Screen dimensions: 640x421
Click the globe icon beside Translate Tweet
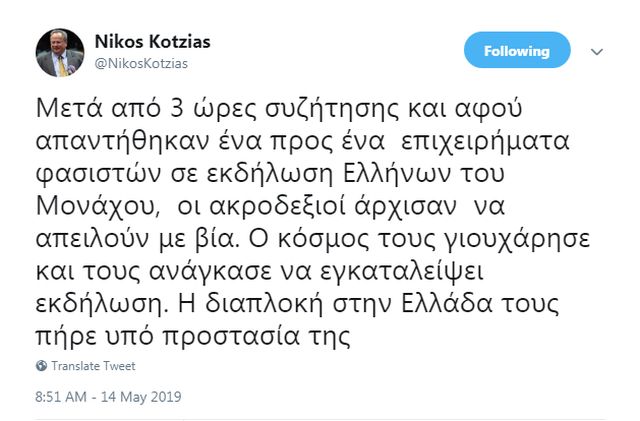click(x=41, y=366)
